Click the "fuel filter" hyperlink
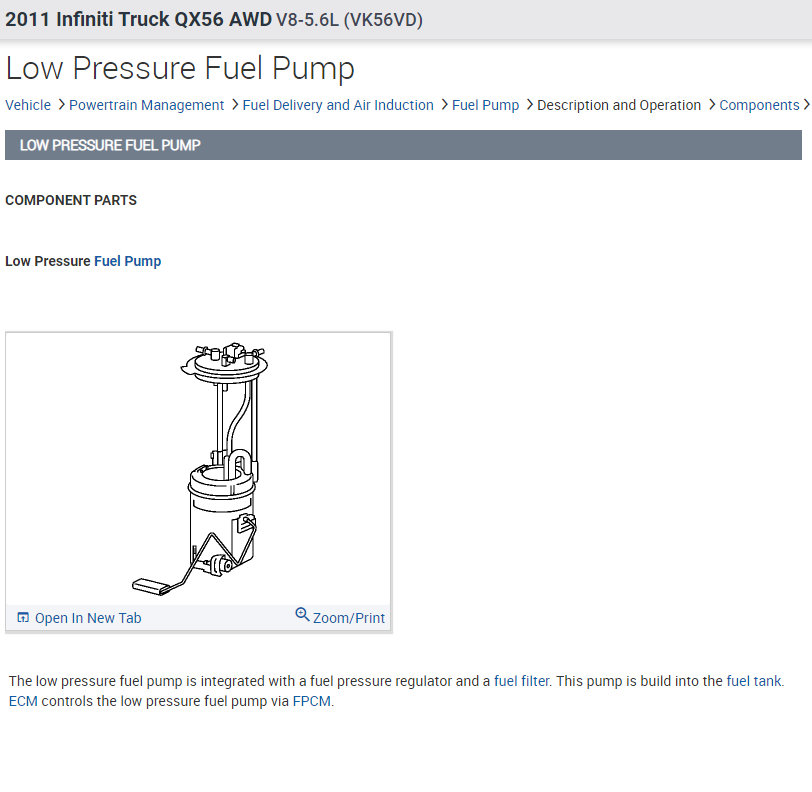Screen dimensions: 812x792 point(521,681)
